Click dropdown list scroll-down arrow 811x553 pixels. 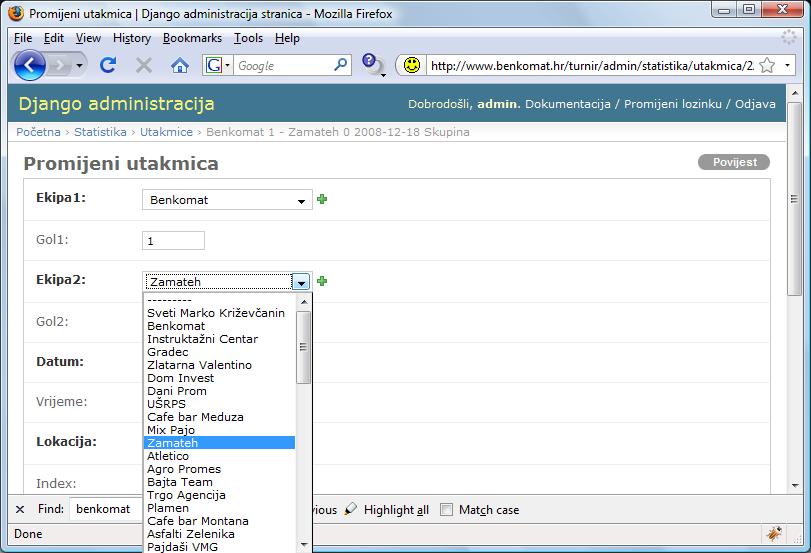[x=304, y=544]
